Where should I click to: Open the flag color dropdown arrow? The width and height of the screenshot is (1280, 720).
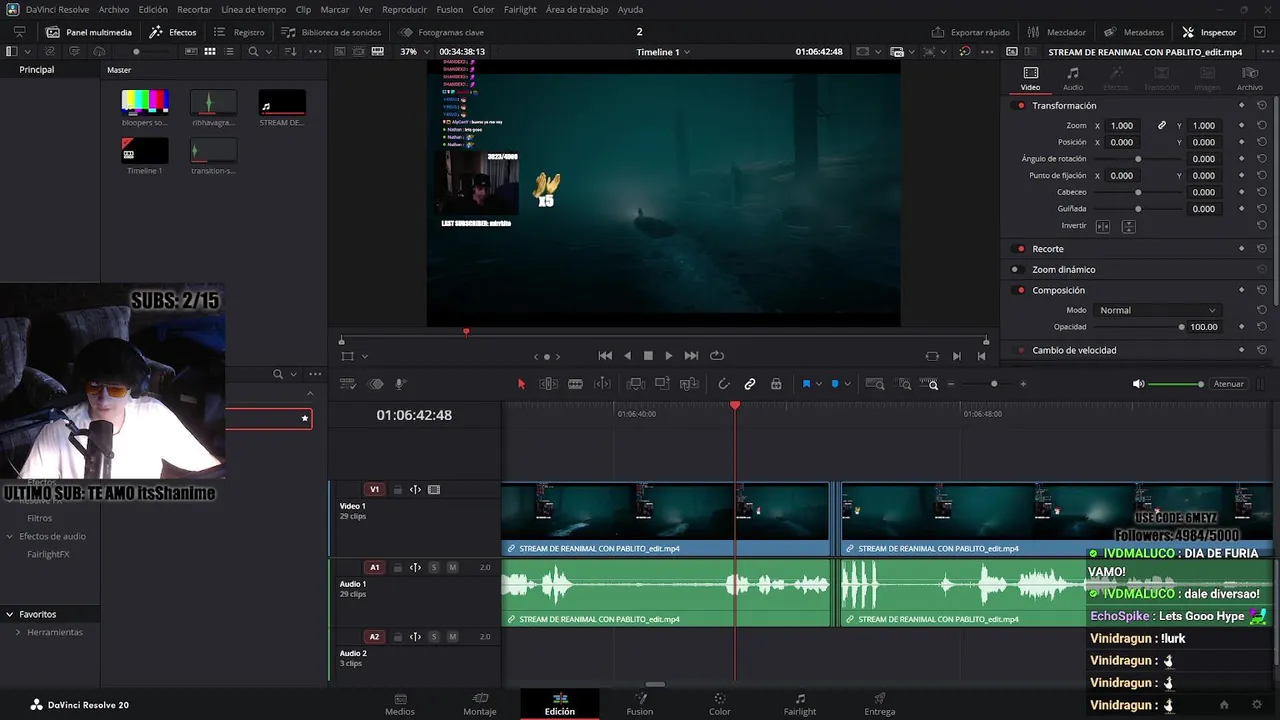pos(819,384)
